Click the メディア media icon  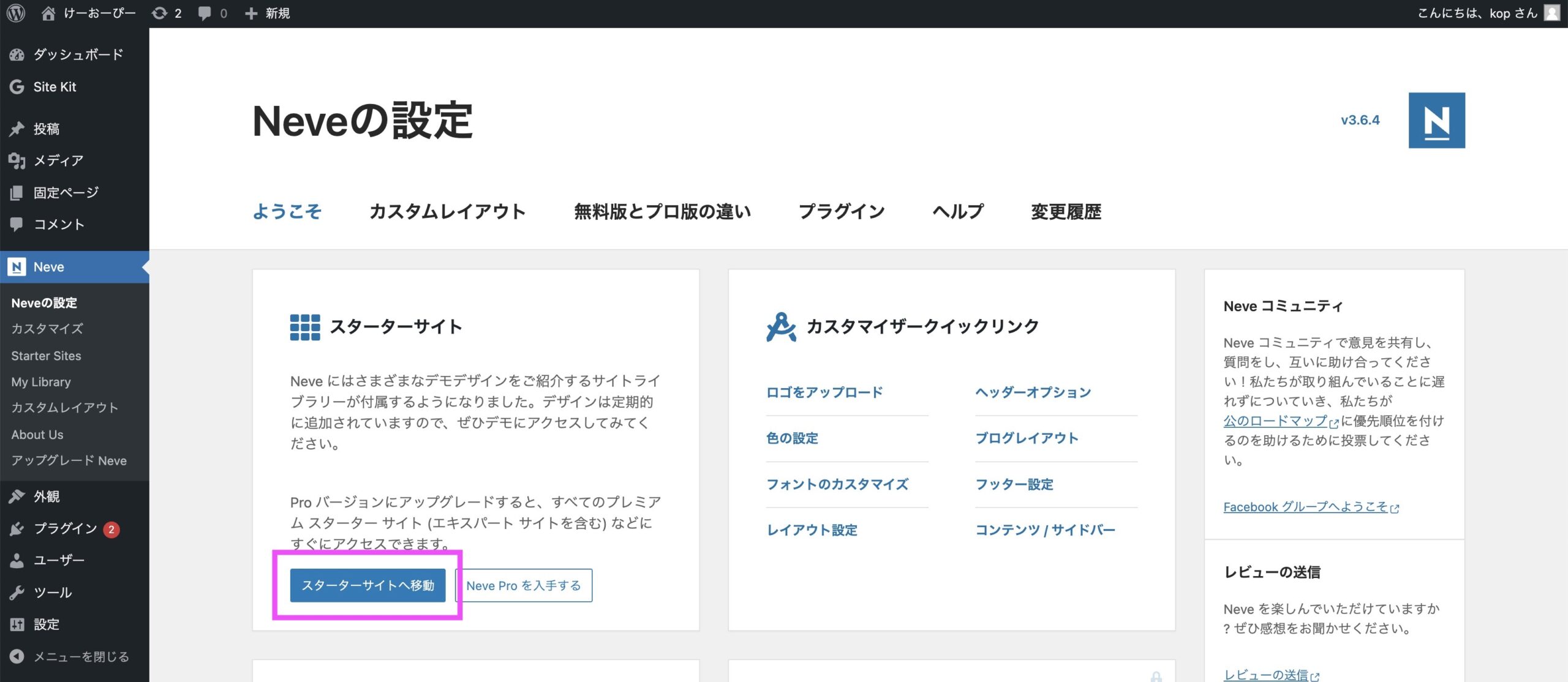click(x=17, y=160)
